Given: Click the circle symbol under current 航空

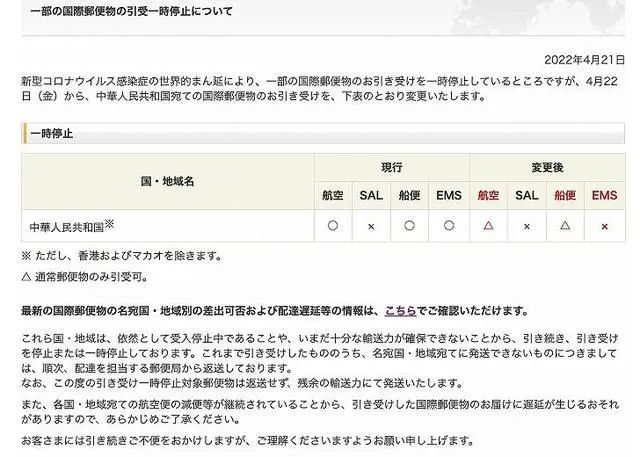Looking at the screenshot, I should tap(332, 227).
